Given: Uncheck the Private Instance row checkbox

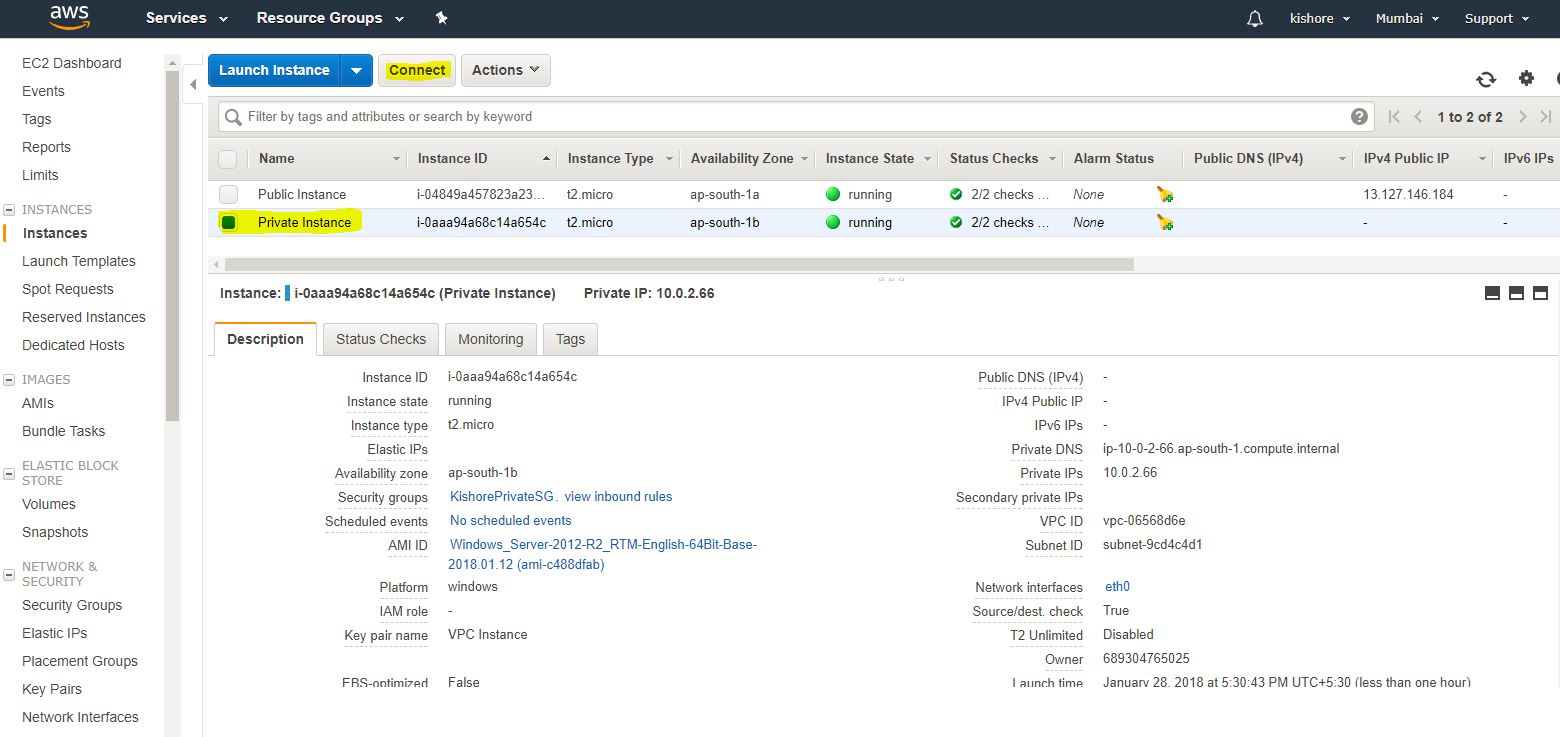Looking at the screenshot, I should coord(229,222).
